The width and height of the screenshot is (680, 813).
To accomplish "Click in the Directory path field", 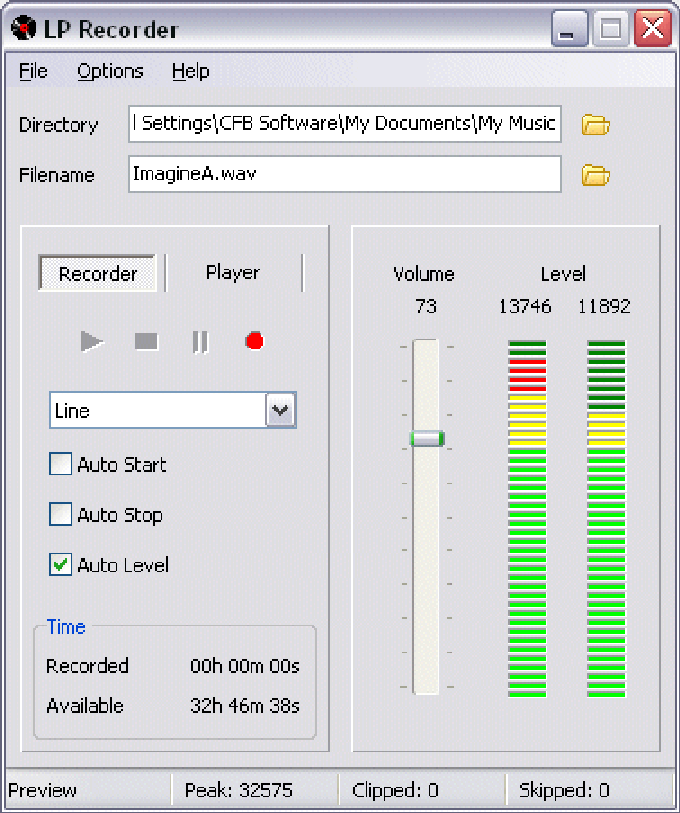I will (x=345, y=124).
